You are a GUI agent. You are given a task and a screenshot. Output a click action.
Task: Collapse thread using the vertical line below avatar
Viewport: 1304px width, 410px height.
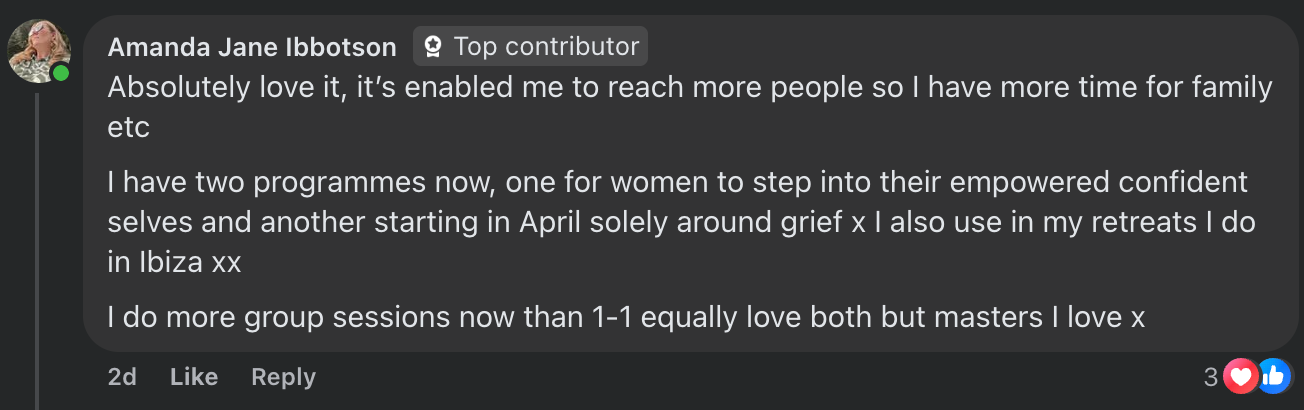coord(37,250)
